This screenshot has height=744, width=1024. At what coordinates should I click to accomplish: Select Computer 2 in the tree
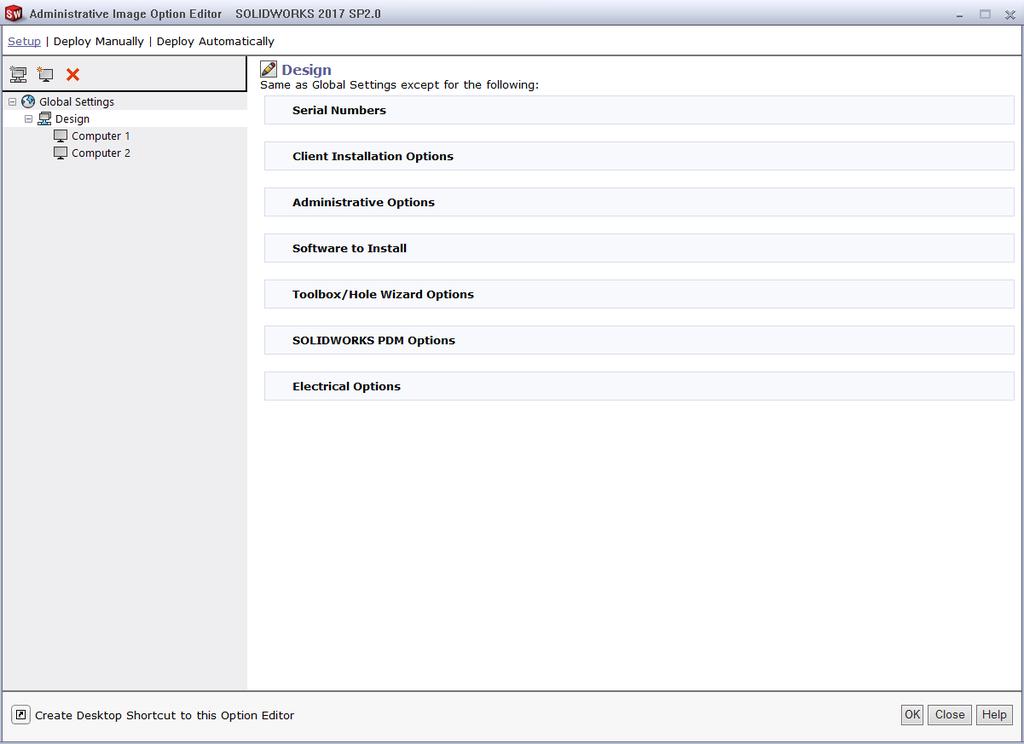pos(101,153)
